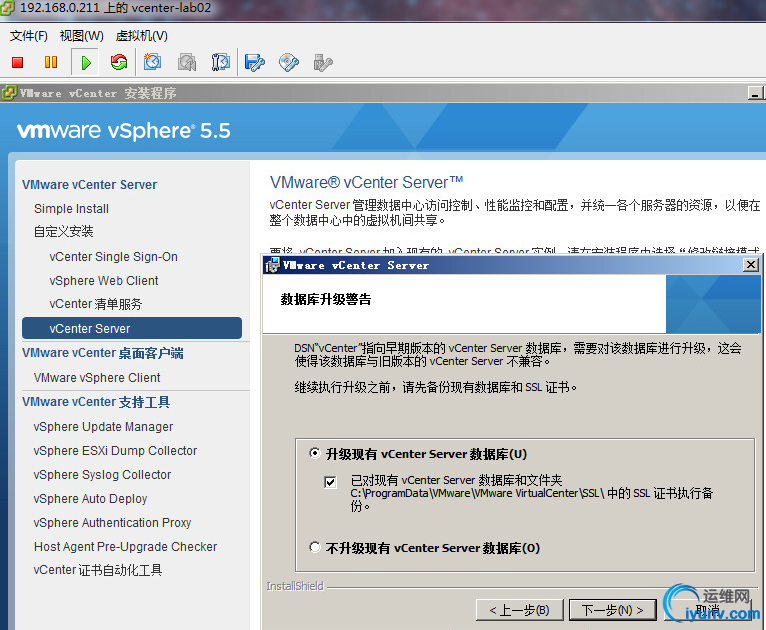Click 自定义安装 in the sidebar
766x630 pixels.
[x=64, y=231]
